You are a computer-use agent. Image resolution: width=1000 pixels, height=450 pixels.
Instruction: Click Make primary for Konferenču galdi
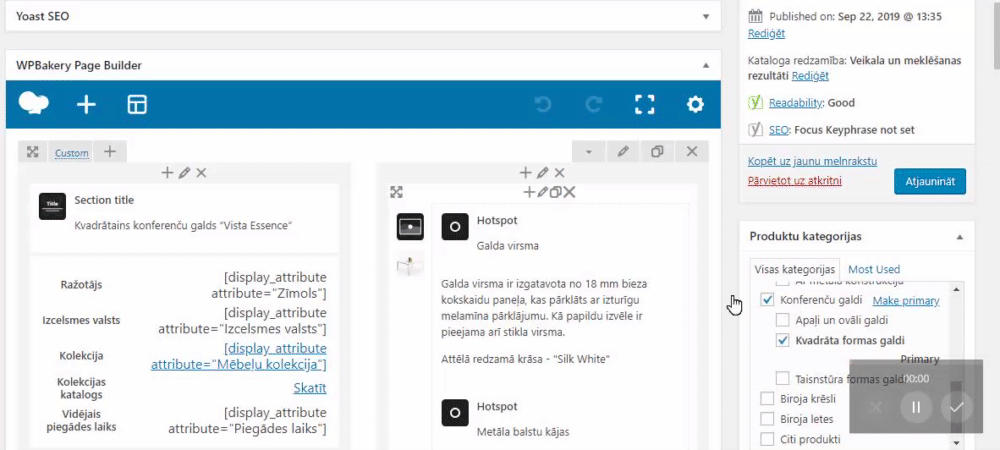pos(906,300)
